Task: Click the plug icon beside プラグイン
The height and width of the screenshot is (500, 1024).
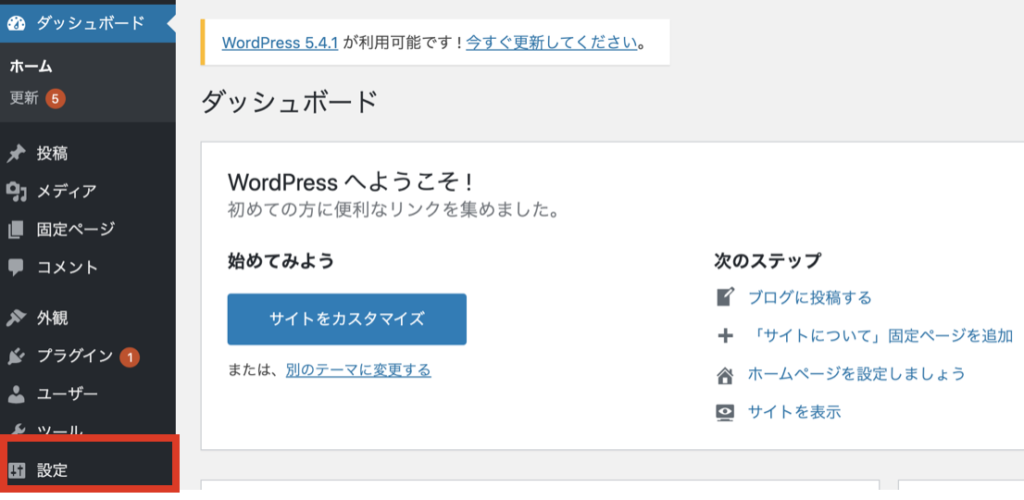Action: pos(16,356)
